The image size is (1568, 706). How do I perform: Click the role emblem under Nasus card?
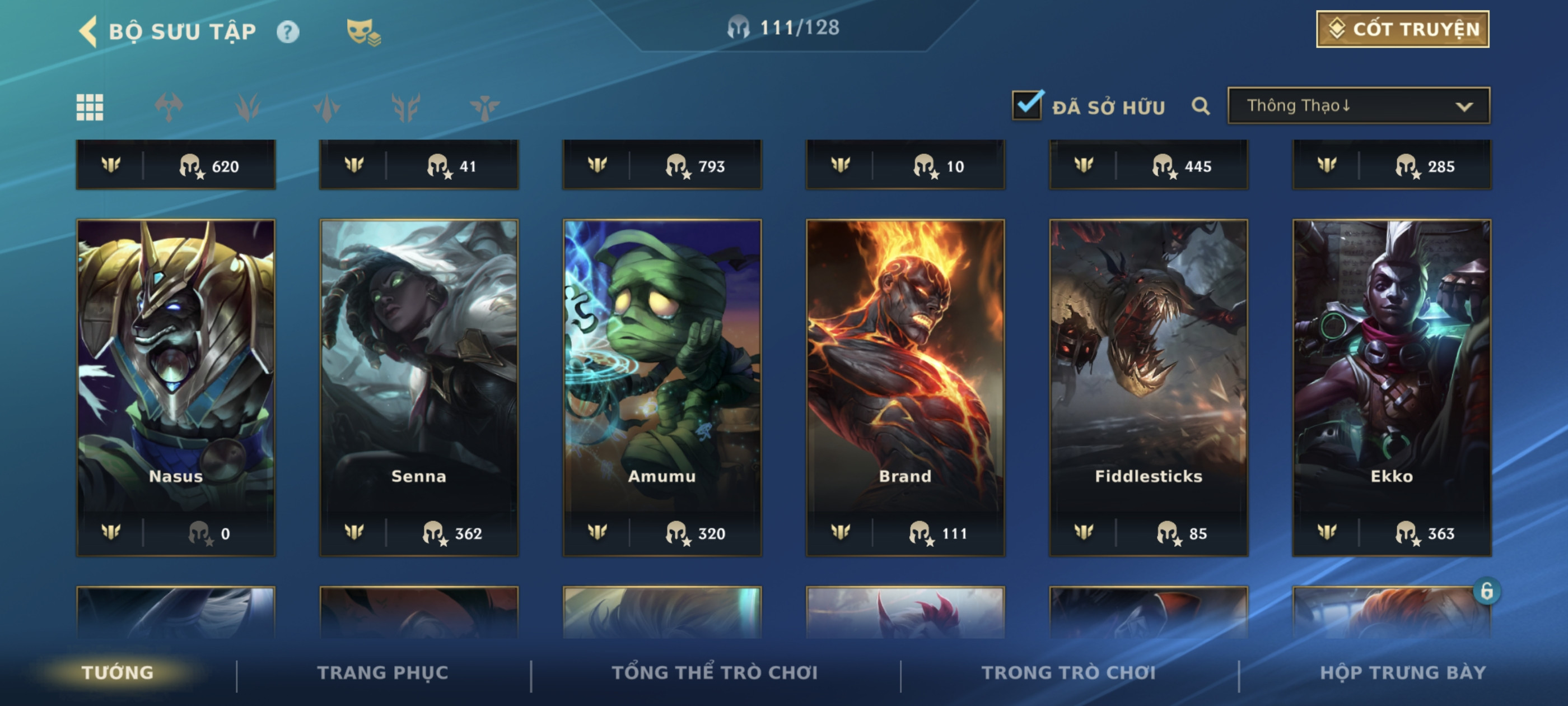click(x=111, y=532)
